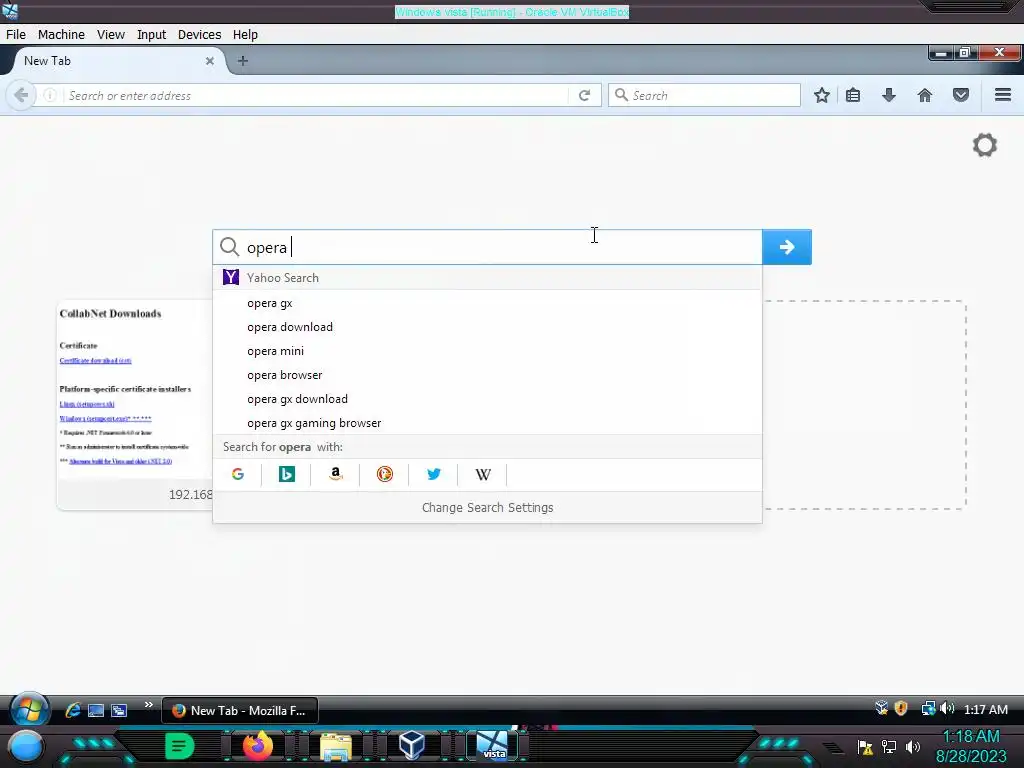The width and height of the screenshot is (1024, 768).
Task: Expand quick launch chevron on Vista taskbar
Action: click(x=149, y=704)
